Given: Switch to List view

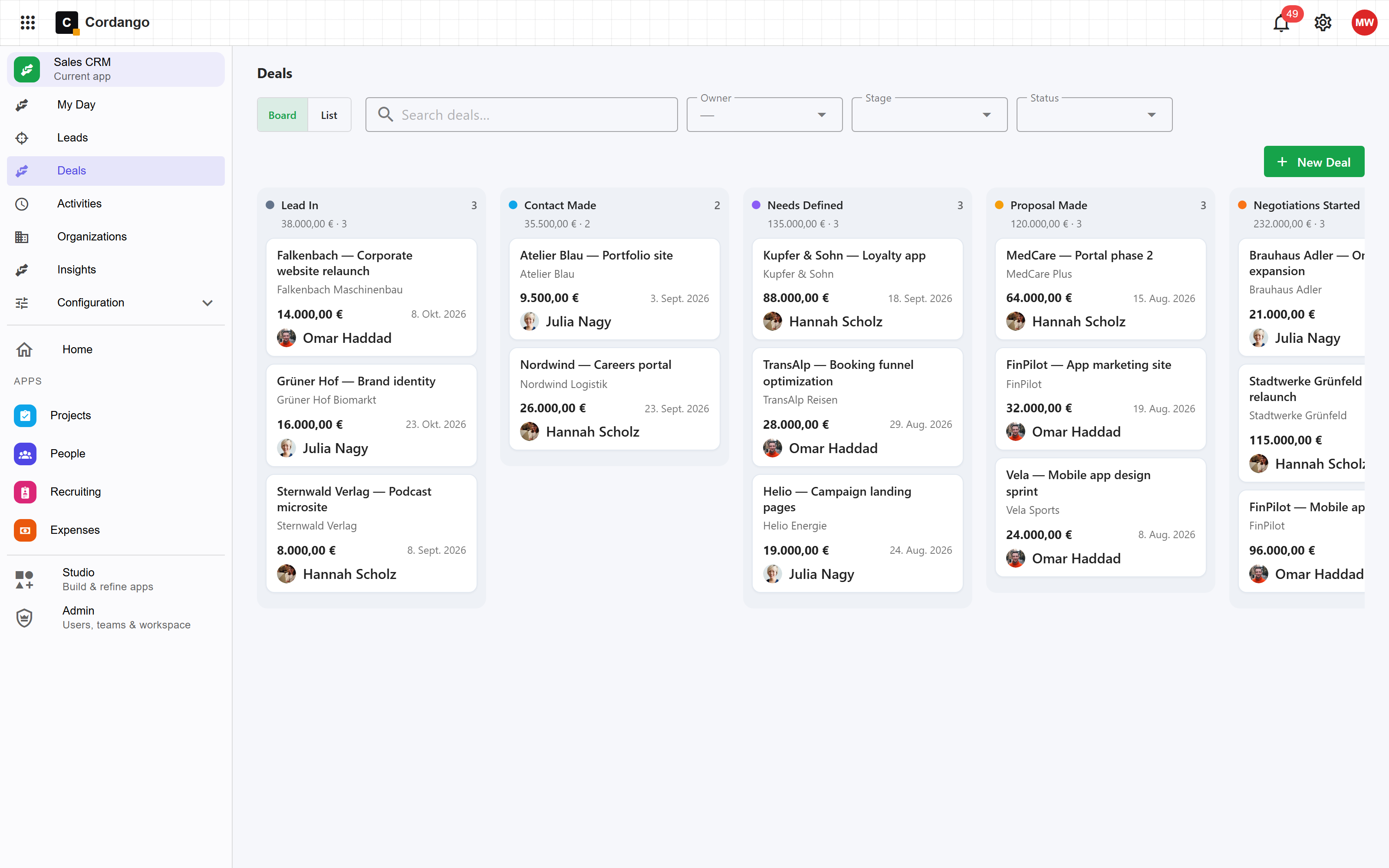Looking at the screenshot, I should click(x=329, y=115).
